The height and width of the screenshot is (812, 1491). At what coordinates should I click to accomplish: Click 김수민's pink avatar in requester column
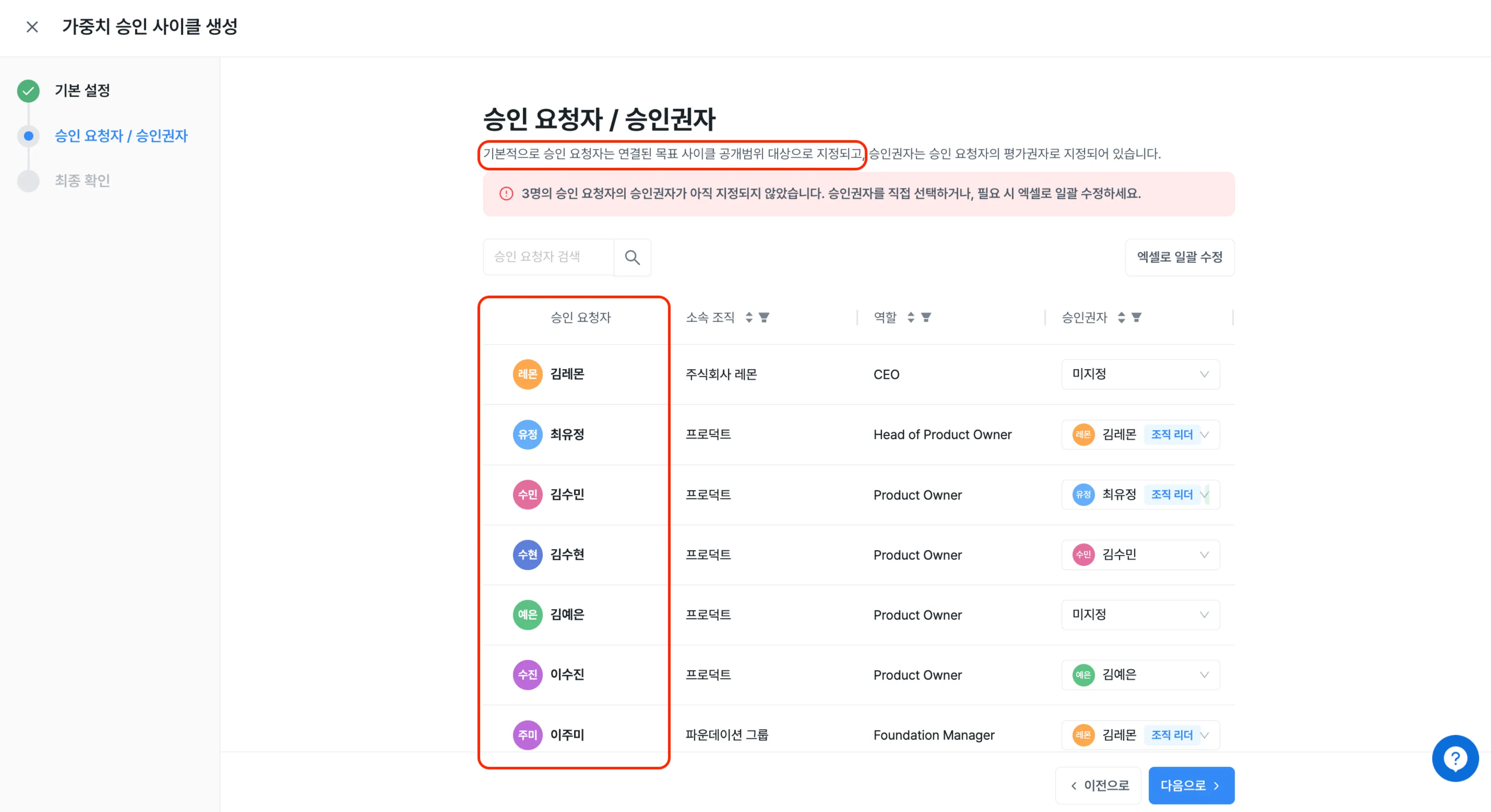tap(527, 495)
